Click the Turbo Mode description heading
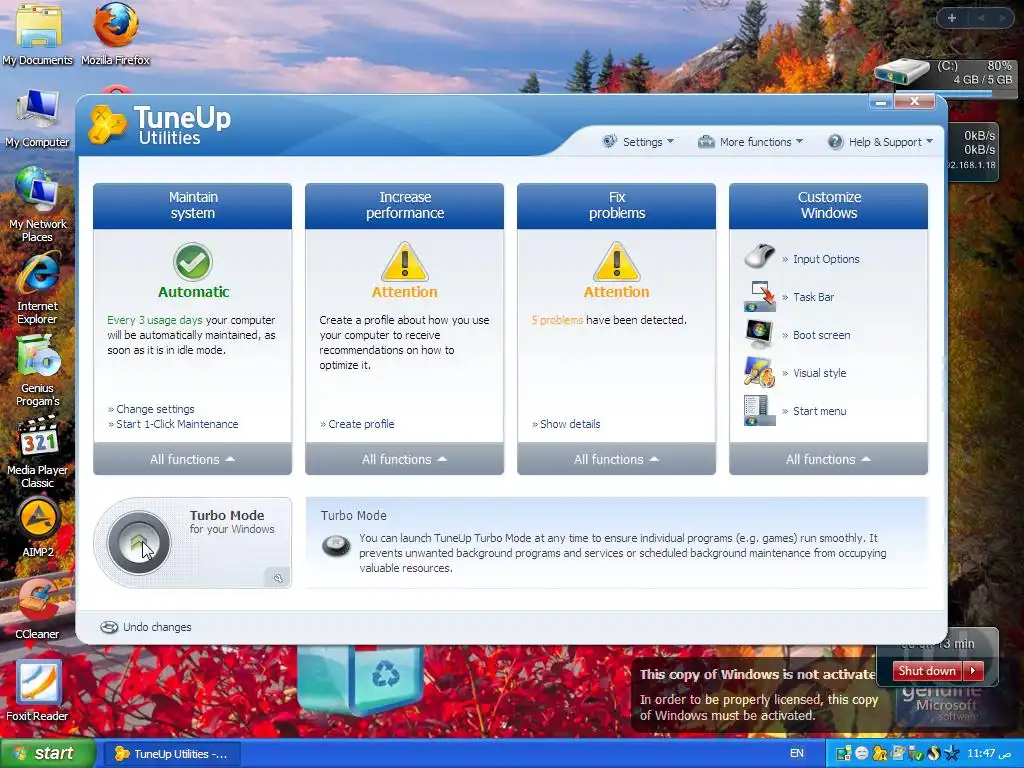This screenshot has width=1024, height=768. [x=353, y=515]
